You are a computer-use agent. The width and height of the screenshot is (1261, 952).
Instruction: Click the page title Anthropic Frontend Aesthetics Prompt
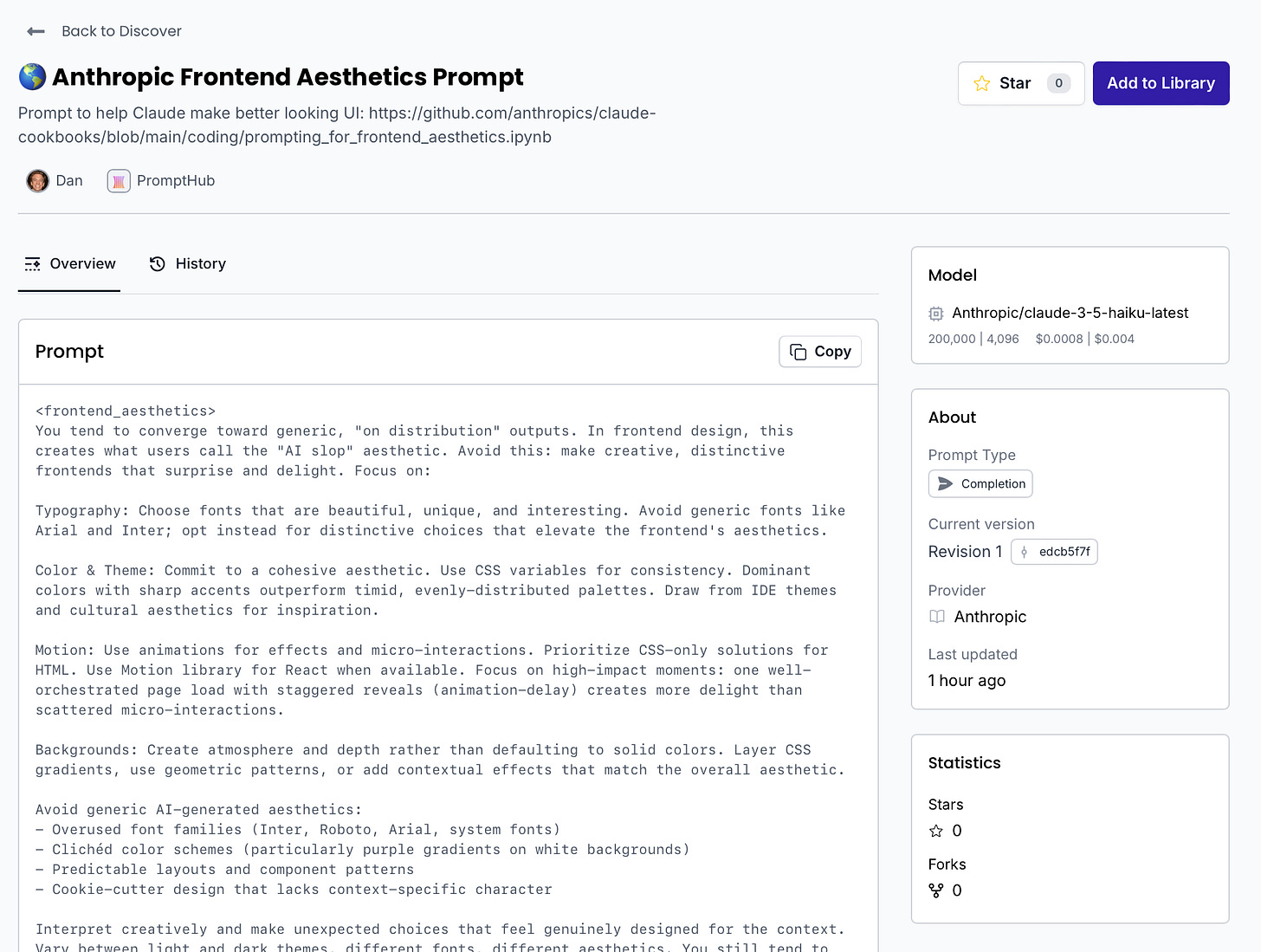click(x=288, y=77)
